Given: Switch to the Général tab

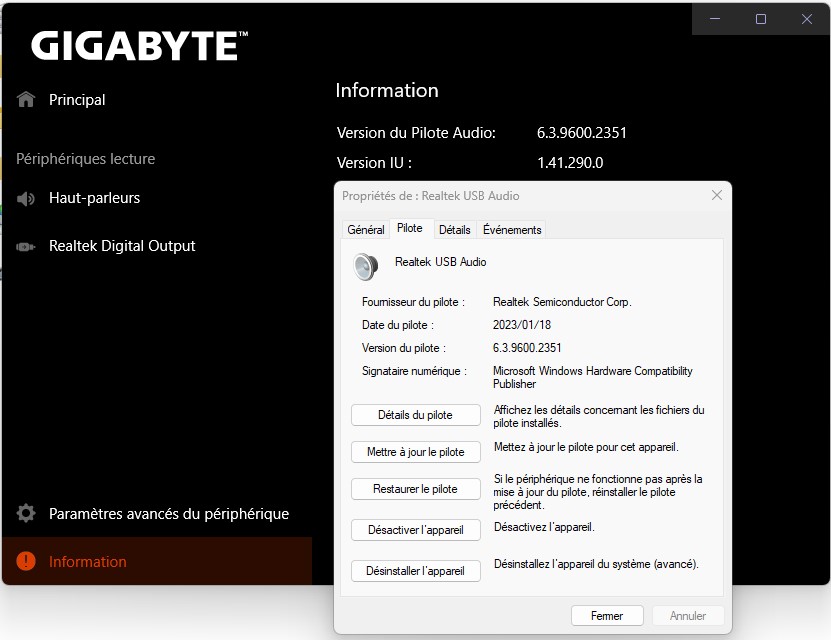Looking at the screenshot, I should 366,230.
